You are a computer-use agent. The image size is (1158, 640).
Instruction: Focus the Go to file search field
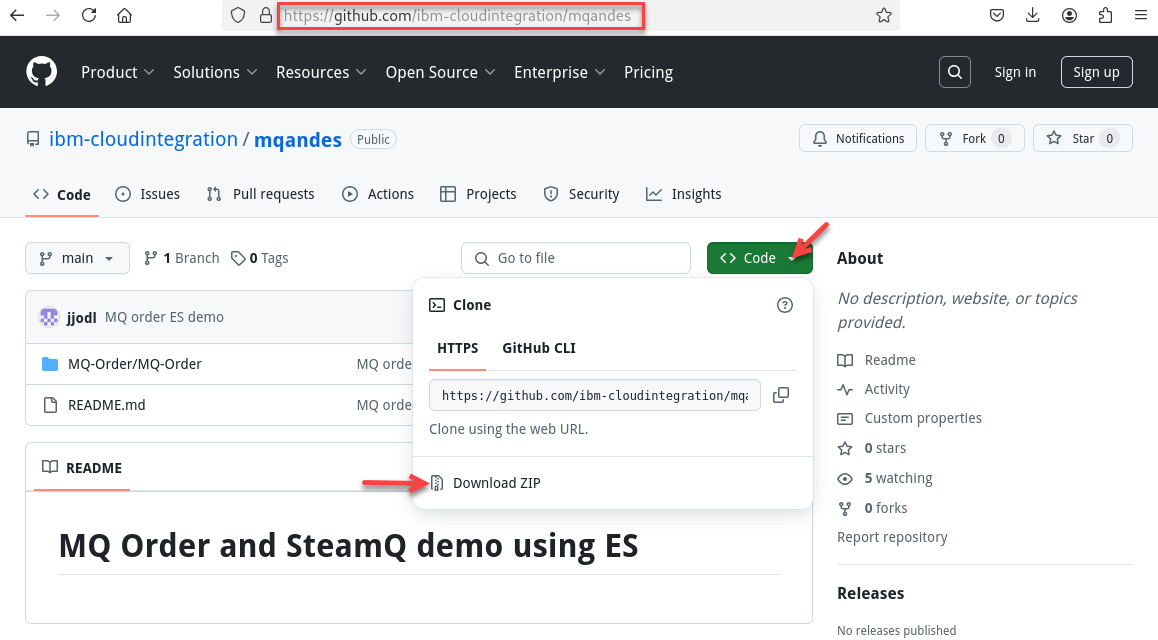point(576,258)
